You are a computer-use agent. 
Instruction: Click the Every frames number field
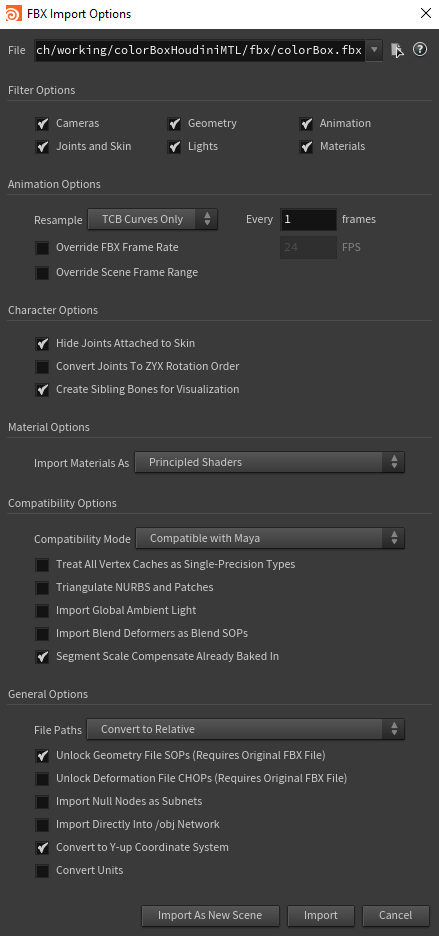(x=308, y=219)
